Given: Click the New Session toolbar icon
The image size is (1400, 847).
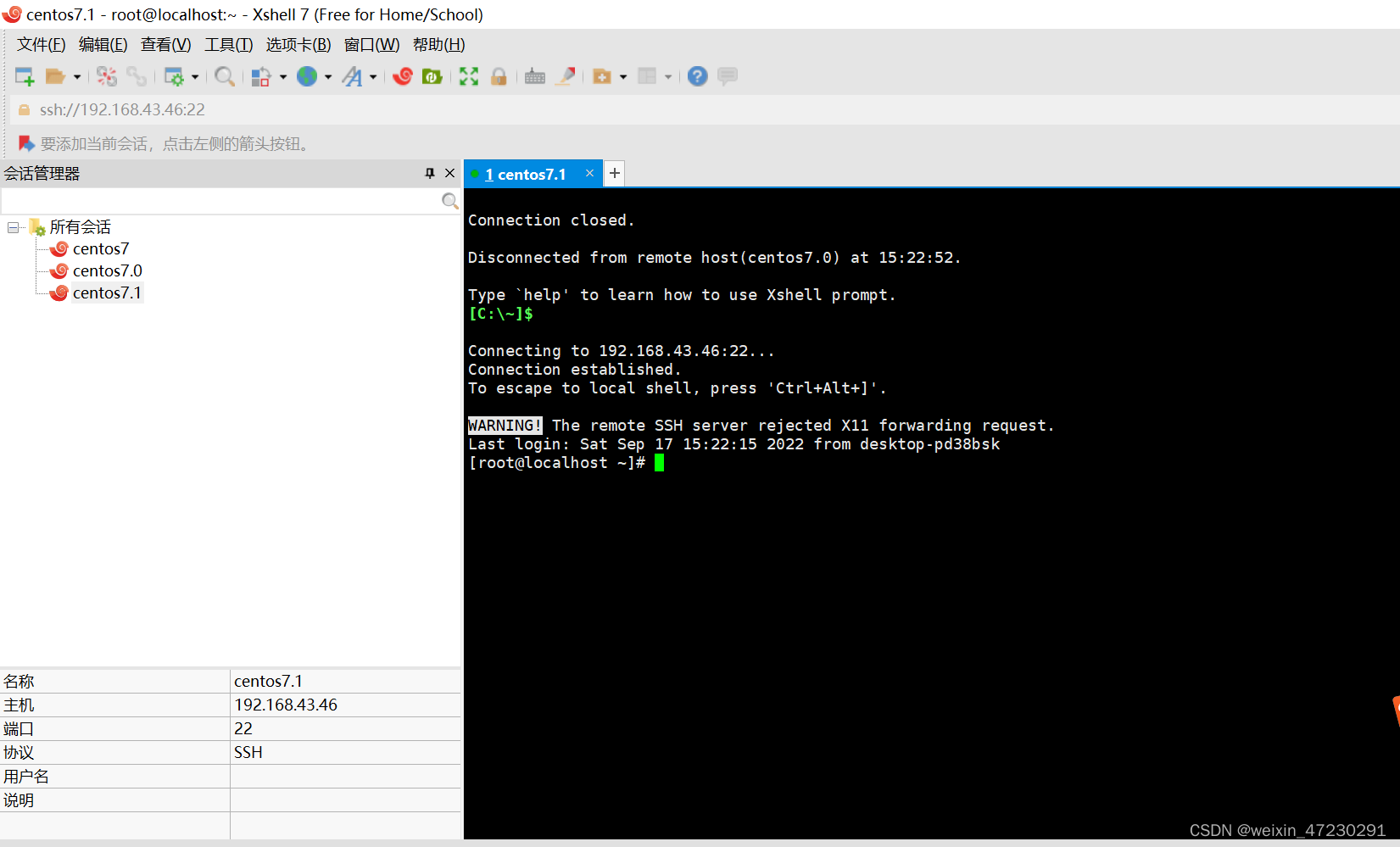Looking at the screenshot, I should (25, 76).
